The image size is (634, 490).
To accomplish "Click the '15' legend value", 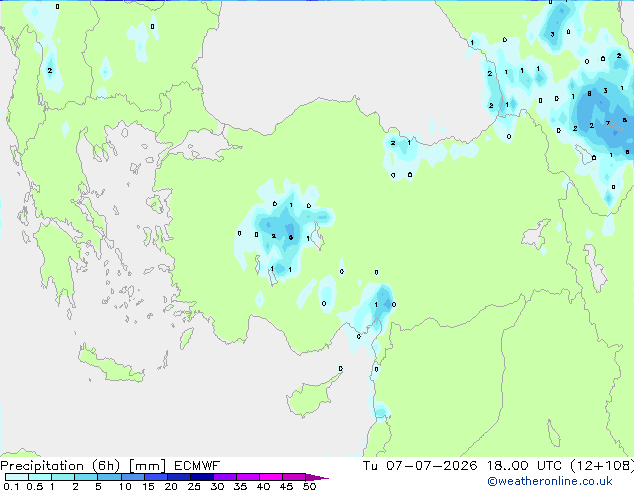I will click(148, 486).
